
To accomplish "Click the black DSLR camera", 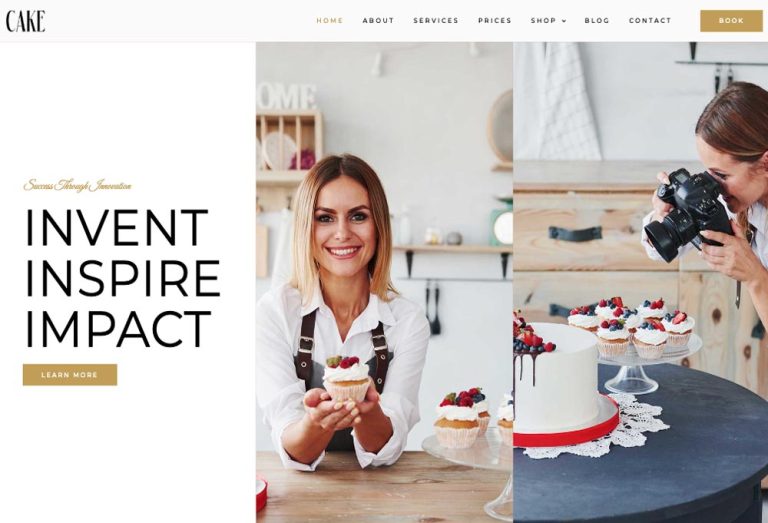I will click(x=688, y=213).
